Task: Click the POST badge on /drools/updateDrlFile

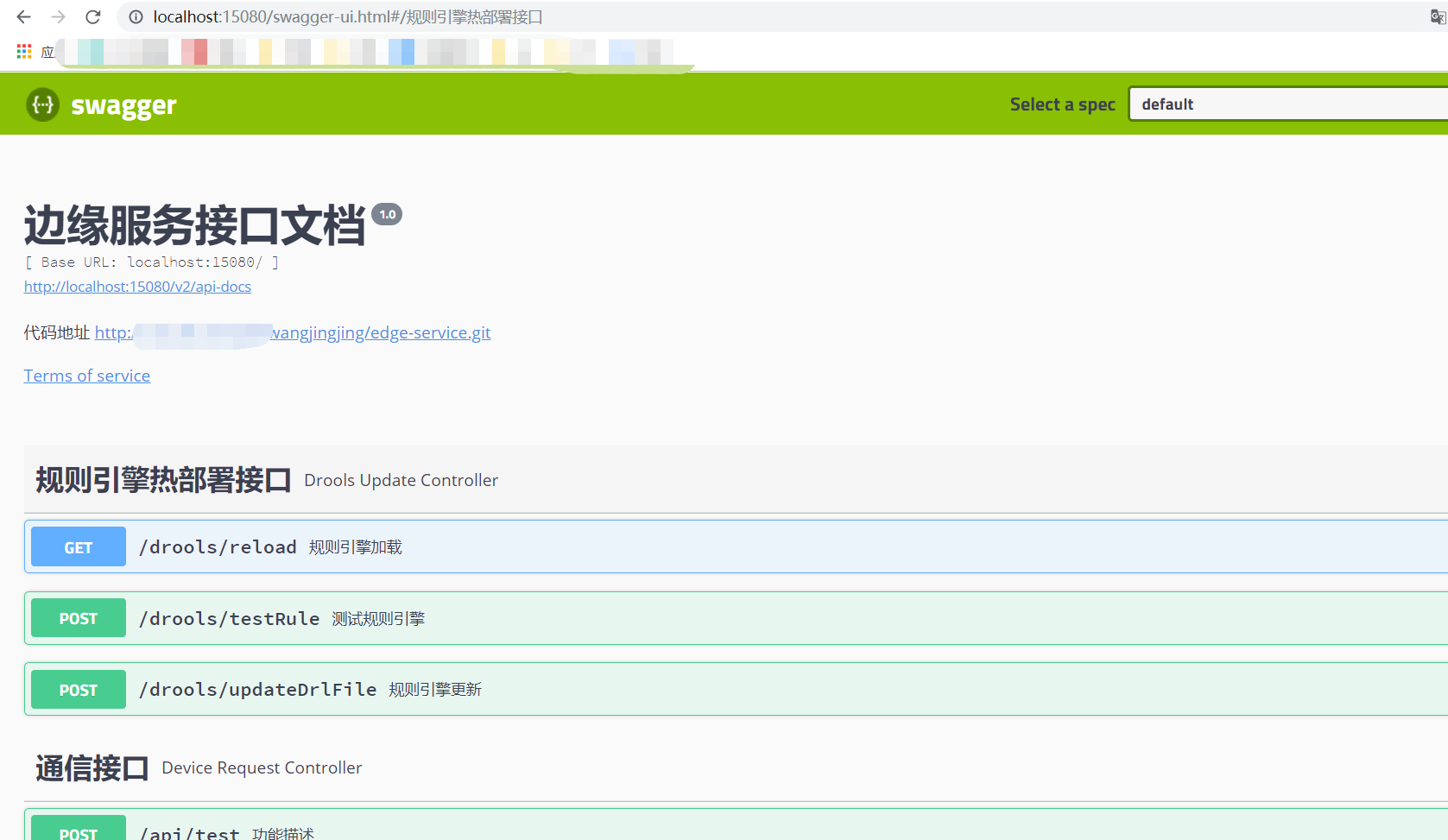Action: click(77, 689)
